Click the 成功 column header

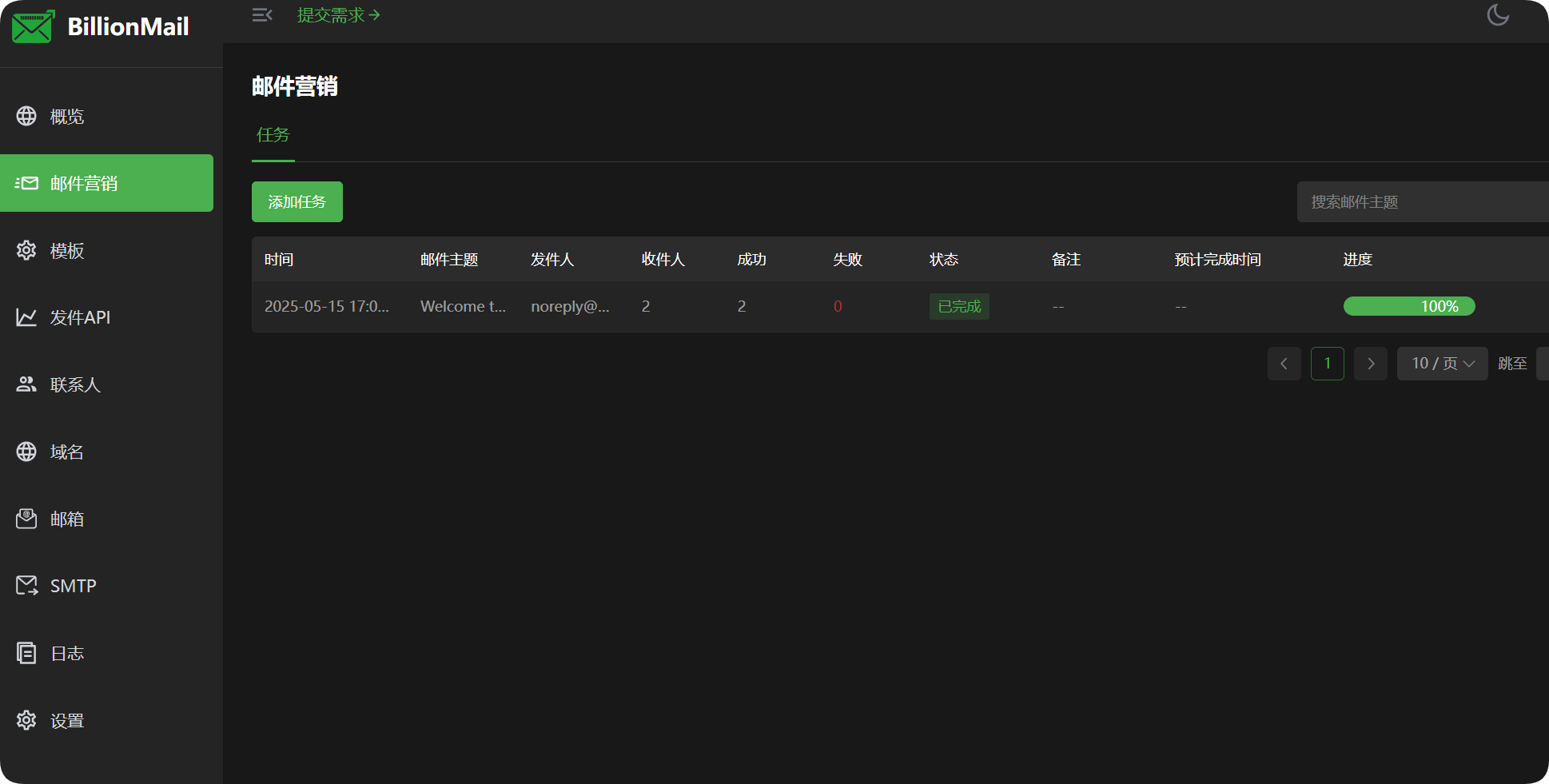[751, 260]
